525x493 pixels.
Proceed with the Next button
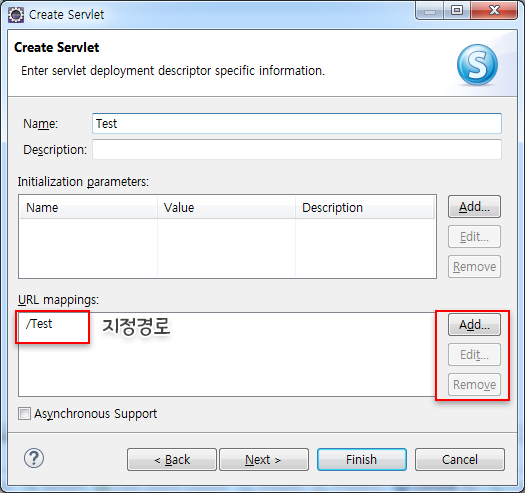click(x=264, y=460)
